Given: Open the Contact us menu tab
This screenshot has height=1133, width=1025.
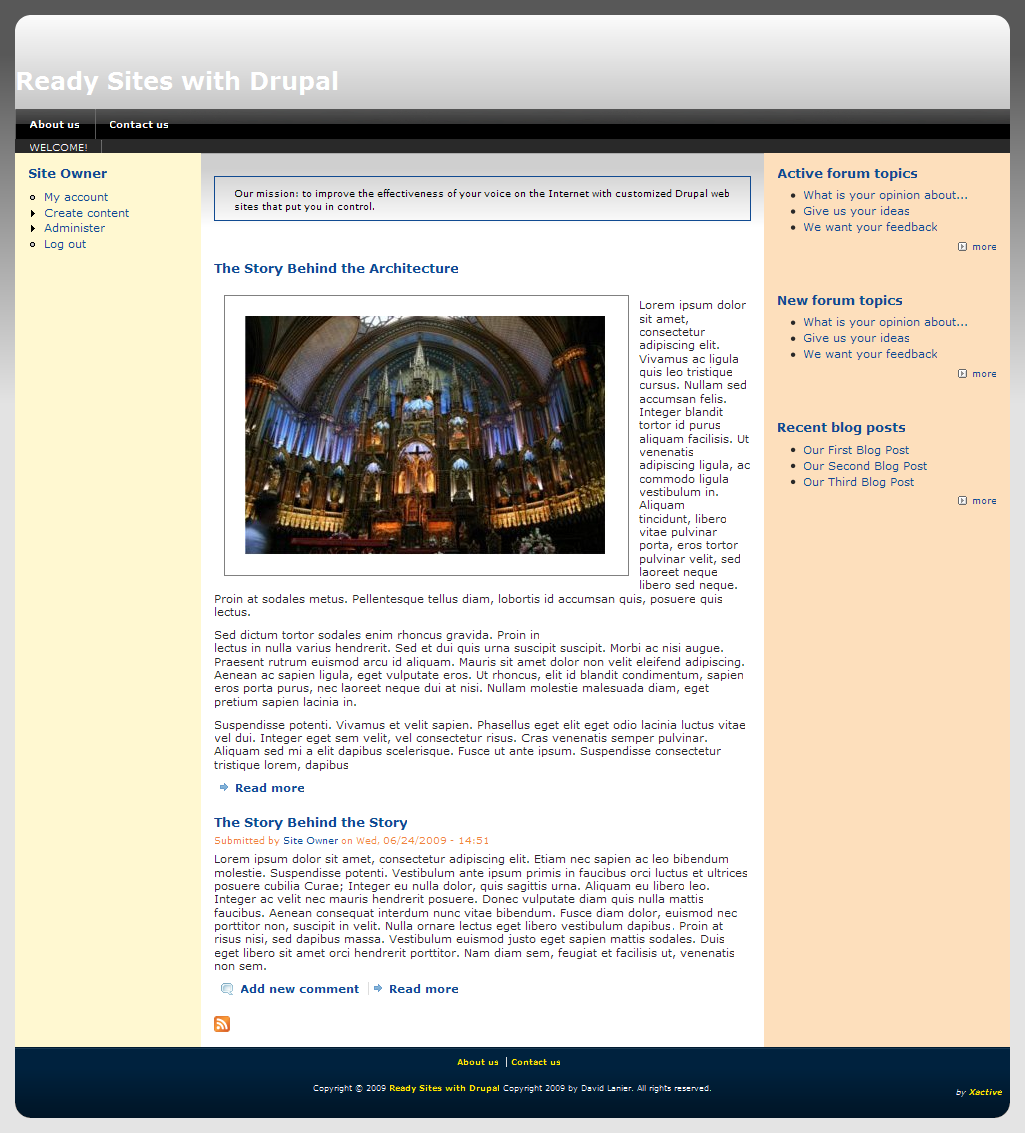Looking at the screenshot, I should coord(138,125).
